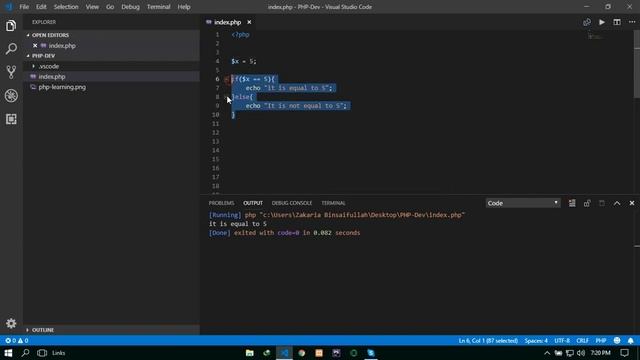Click the Clear Output icon

[x=572, y=203]
